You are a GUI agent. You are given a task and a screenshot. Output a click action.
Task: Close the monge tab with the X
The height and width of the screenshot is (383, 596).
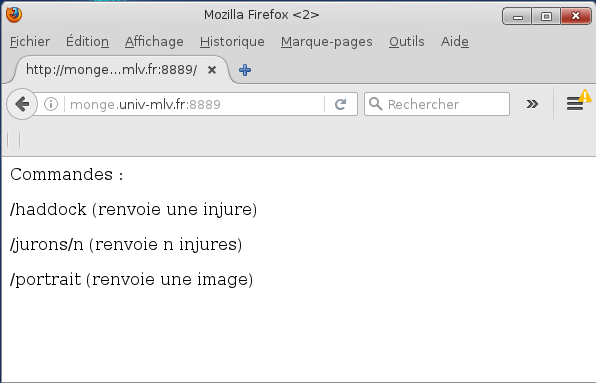pyautogui.click(x=212, y=70)
